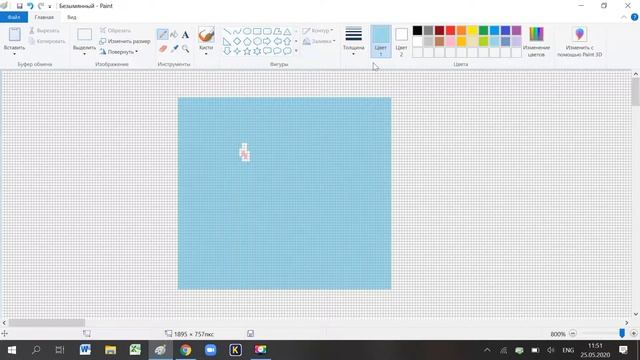Select the Magnifier tool
Screen dimensions: 640x360
185,49
